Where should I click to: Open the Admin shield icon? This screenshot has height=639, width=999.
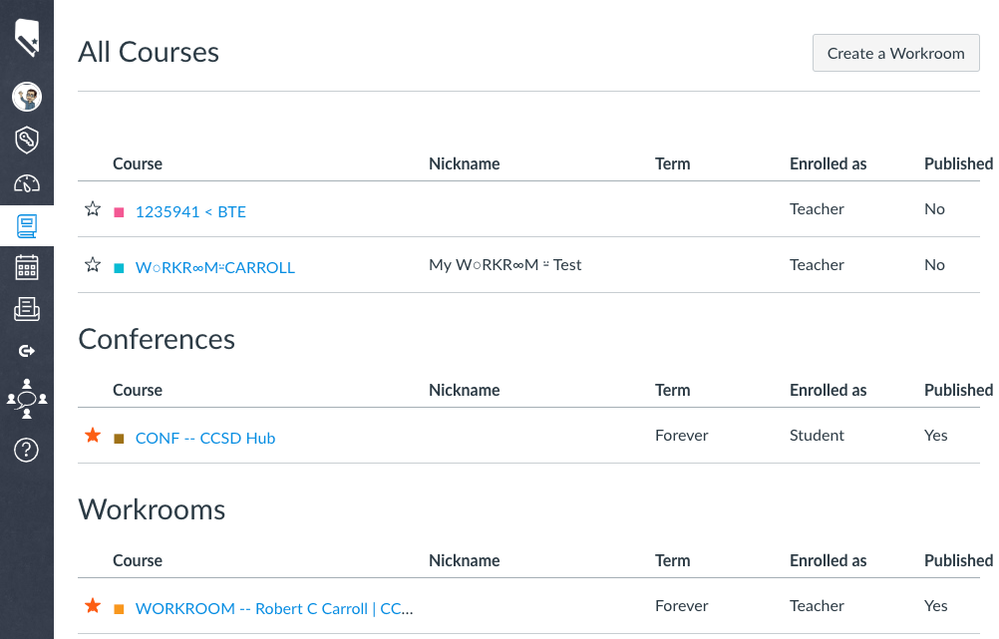pyautogui.click(x=27, y=140)
